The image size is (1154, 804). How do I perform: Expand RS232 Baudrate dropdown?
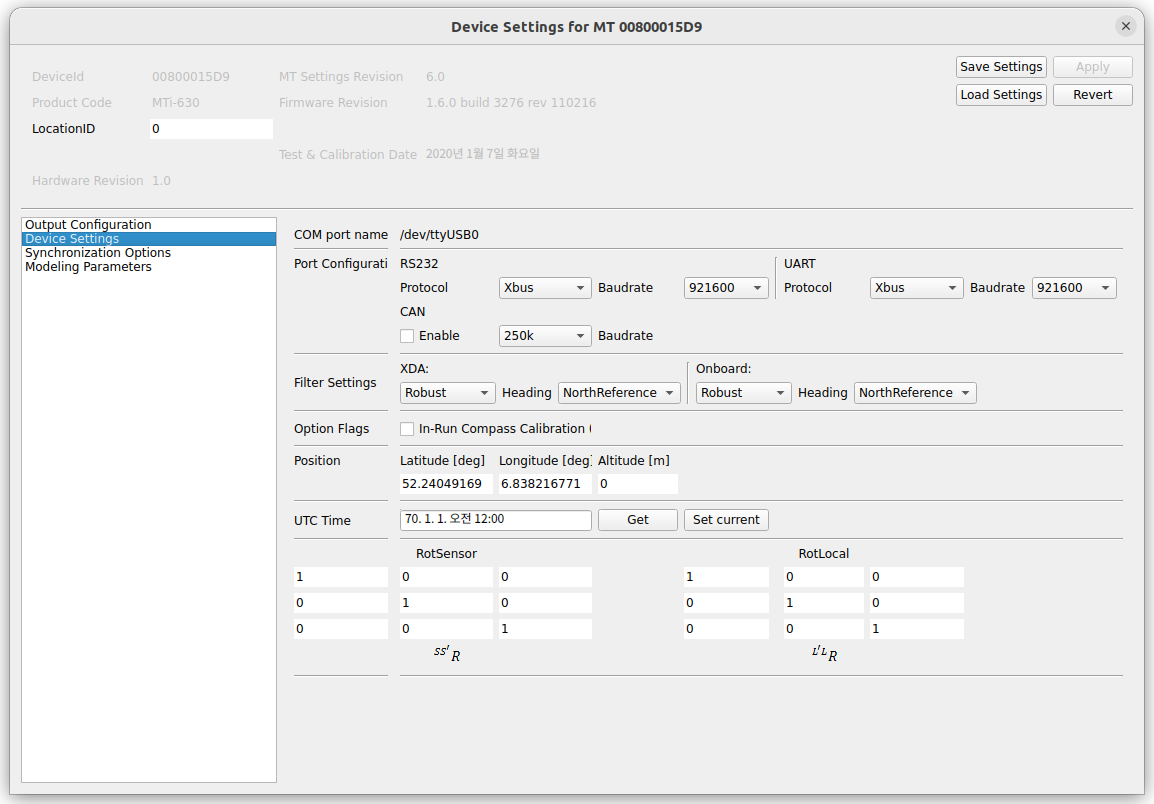coord(726,288)
